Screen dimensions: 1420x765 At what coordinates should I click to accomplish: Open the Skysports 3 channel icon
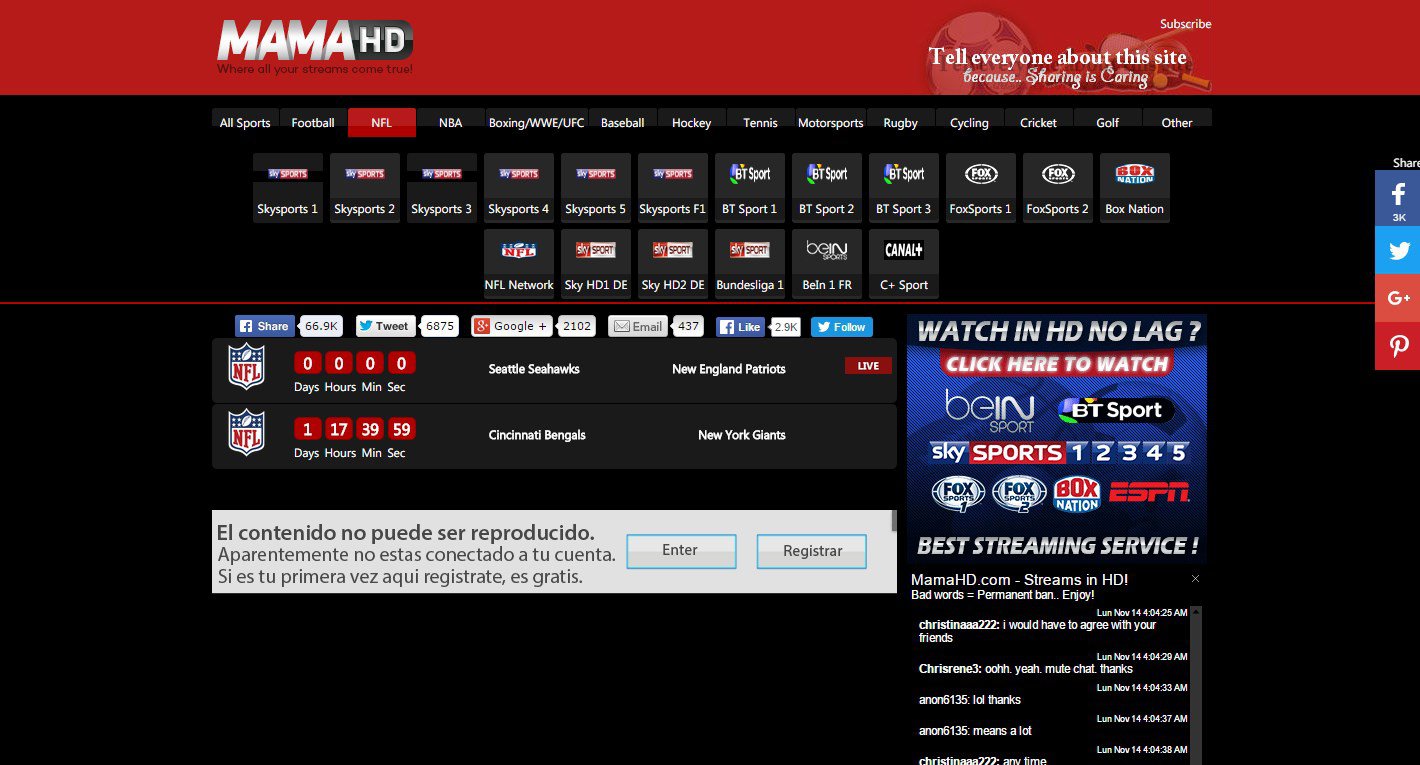[442, 187]
